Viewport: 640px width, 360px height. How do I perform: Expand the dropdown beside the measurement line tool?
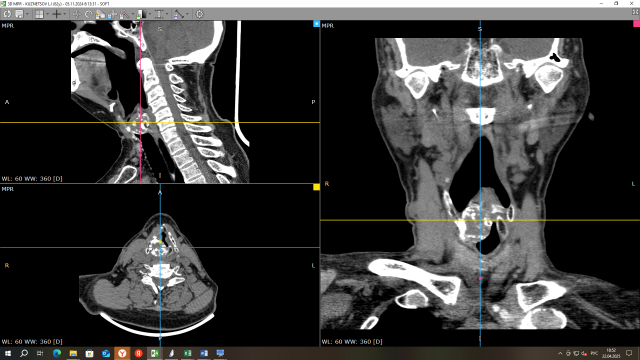187,14
